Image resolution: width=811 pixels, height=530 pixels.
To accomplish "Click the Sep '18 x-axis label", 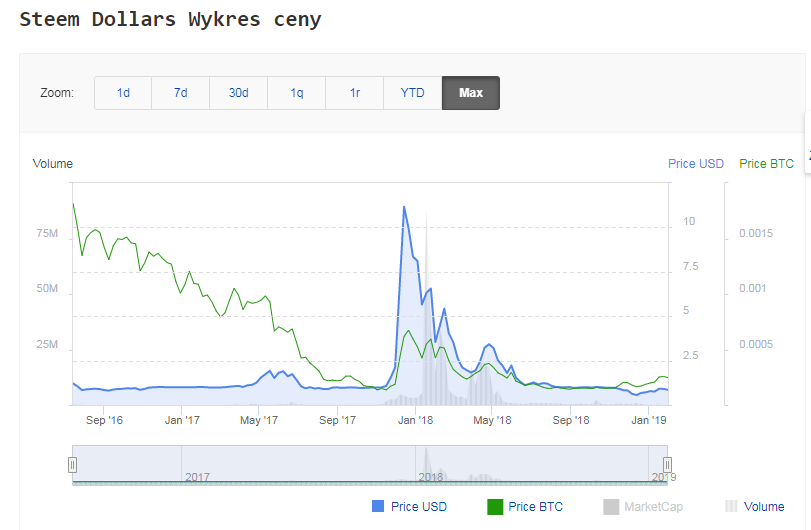I will [x=570, y=420].
